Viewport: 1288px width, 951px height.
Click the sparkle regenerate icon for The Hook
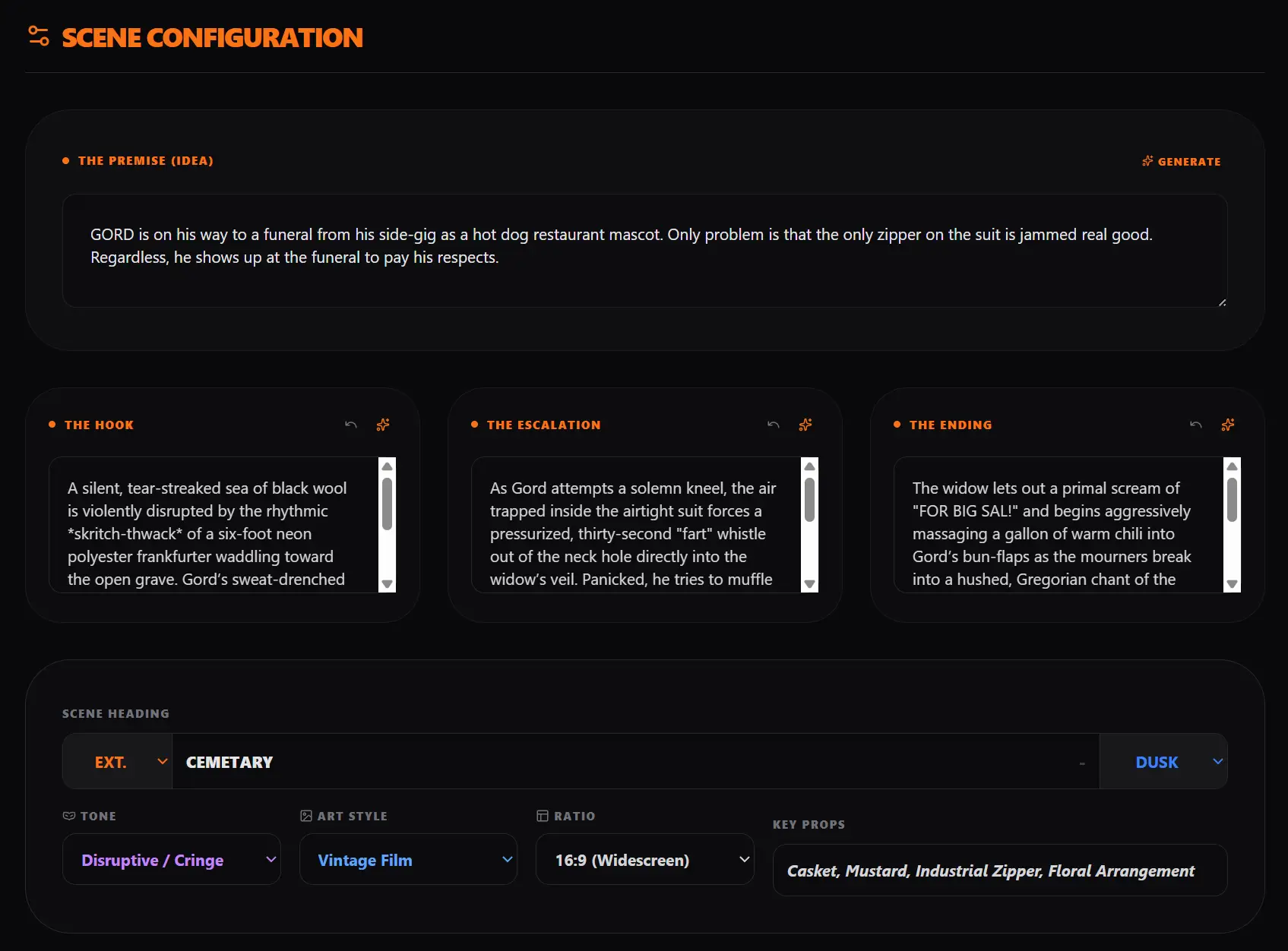(383, 425)
